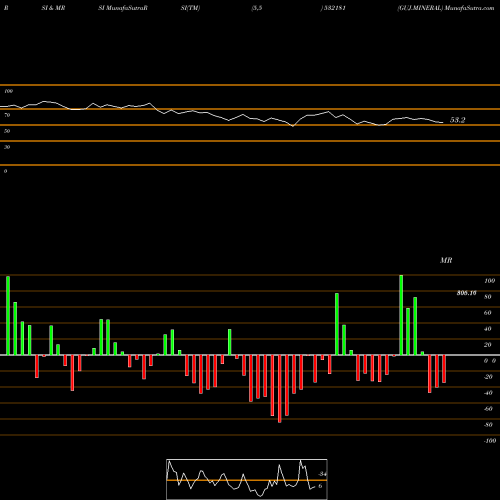Image resolution: width=500 pixels, height=500 pixels.
Task: Click the tallest green MR bar near the right
Action: pyautogui.click(x=401, y=315)
